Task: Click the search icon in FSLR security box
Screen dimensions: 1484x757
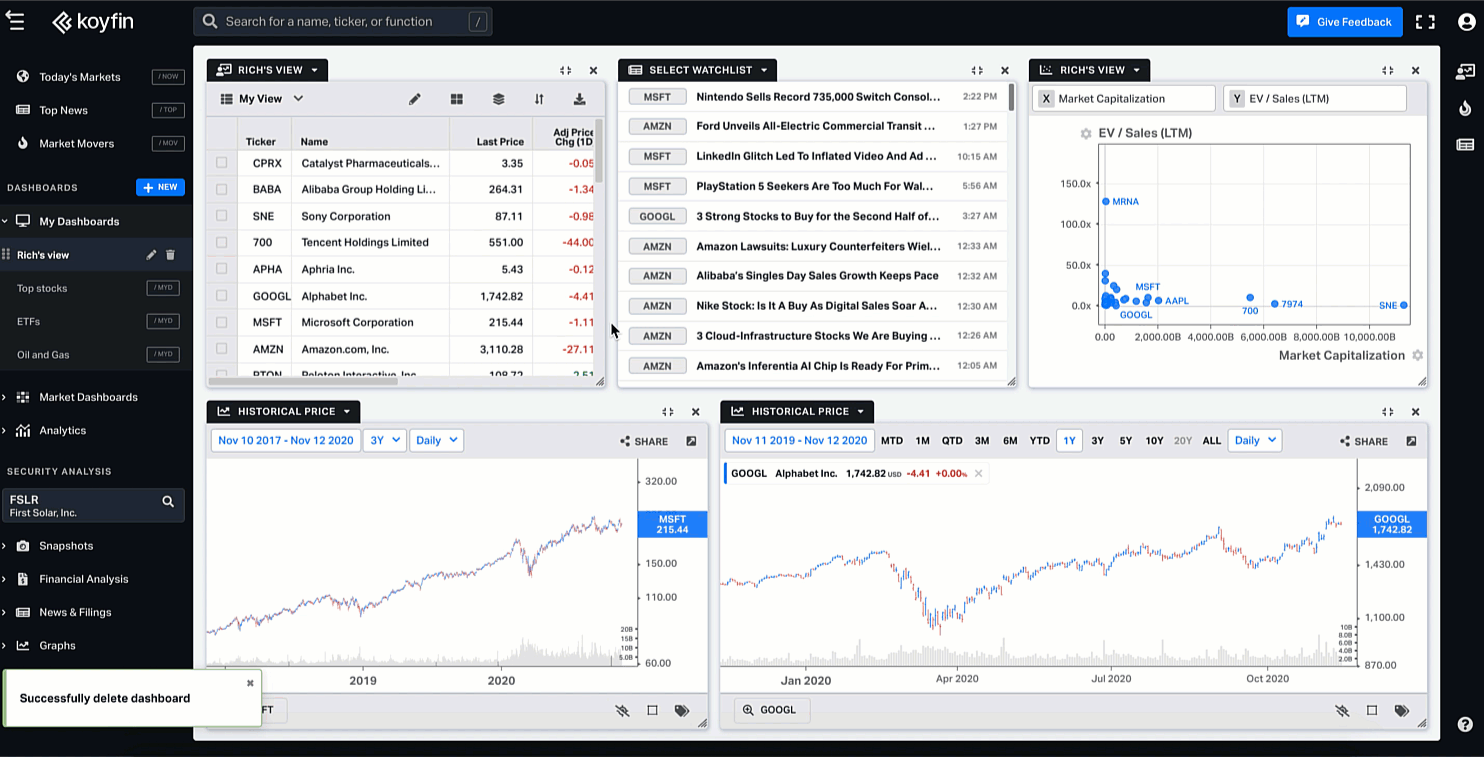Action: 168,502
